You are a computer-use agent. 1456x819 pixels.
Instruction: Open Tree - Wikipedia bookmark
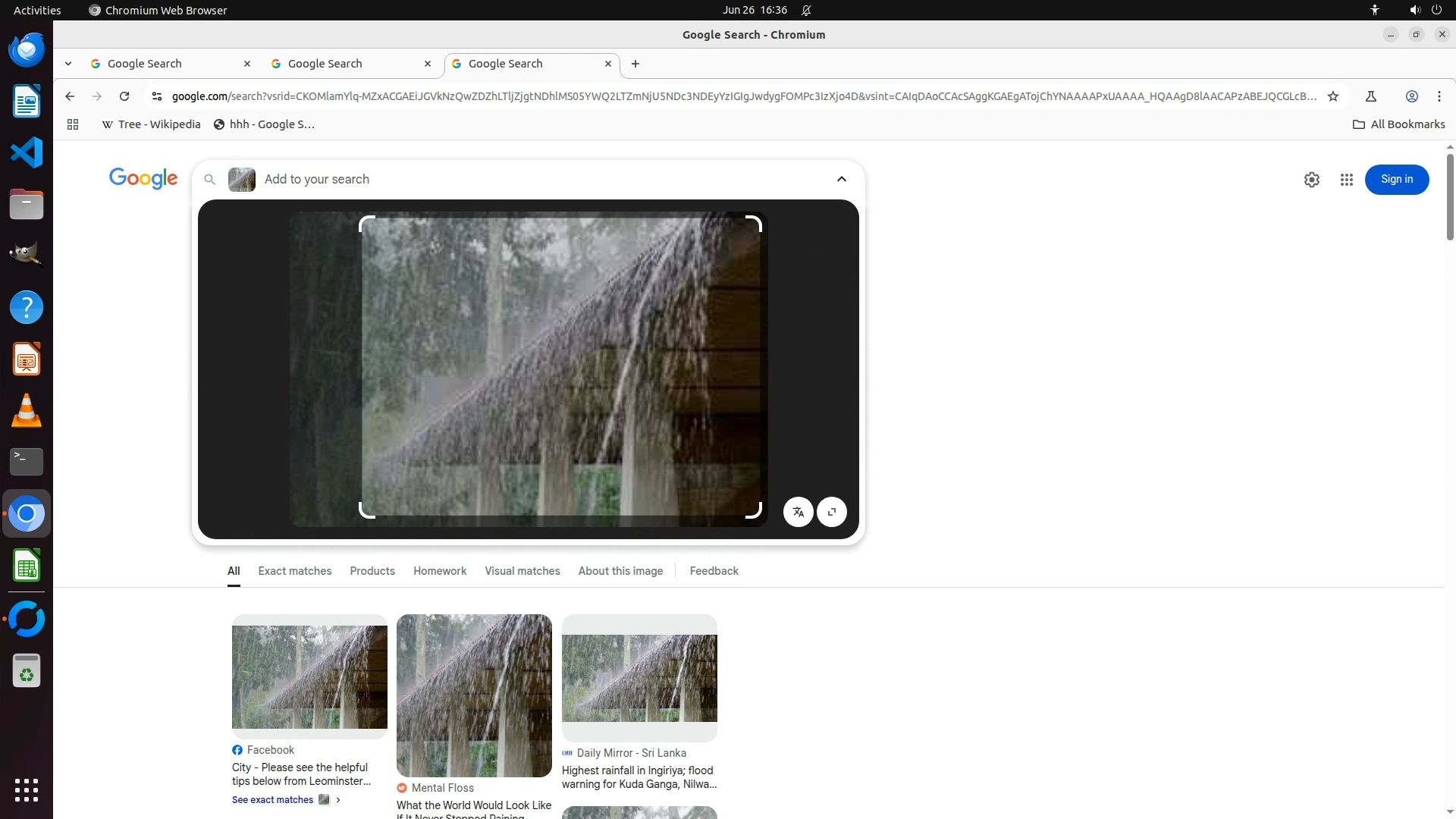(x=151, y=124)
